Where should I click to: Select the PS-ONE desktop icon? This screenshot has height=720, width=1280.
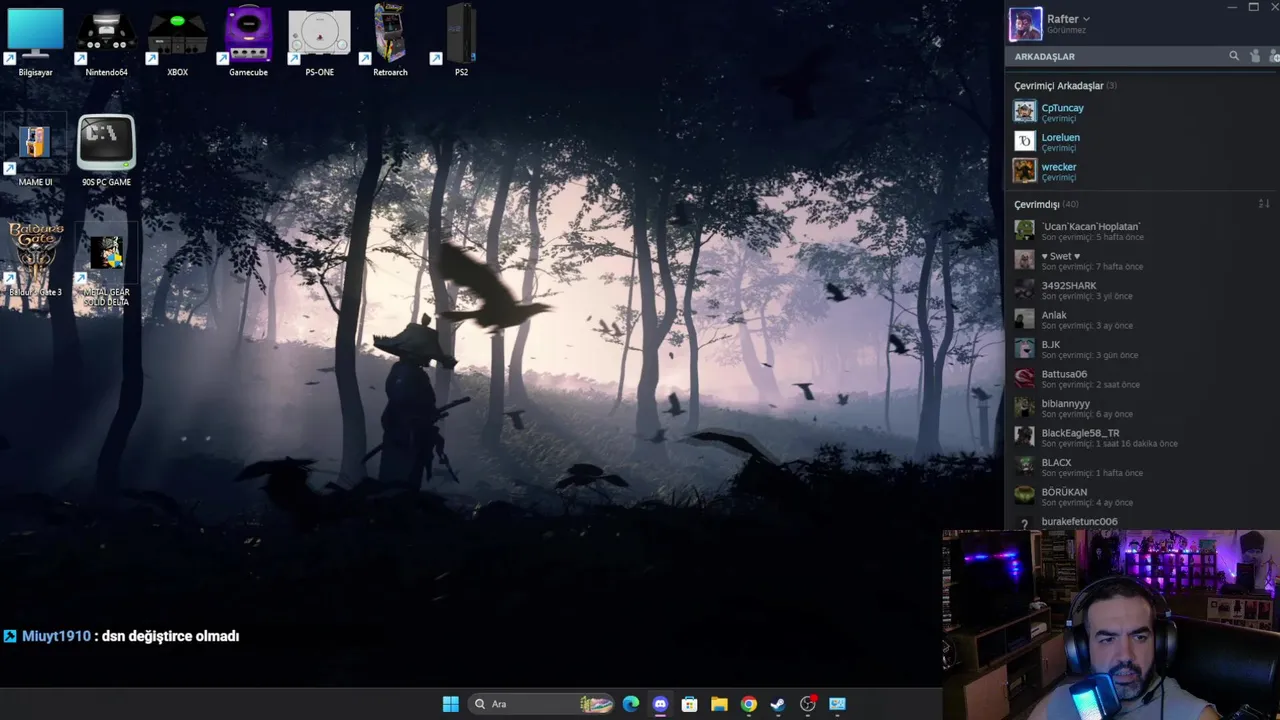(x=319, y=40)
